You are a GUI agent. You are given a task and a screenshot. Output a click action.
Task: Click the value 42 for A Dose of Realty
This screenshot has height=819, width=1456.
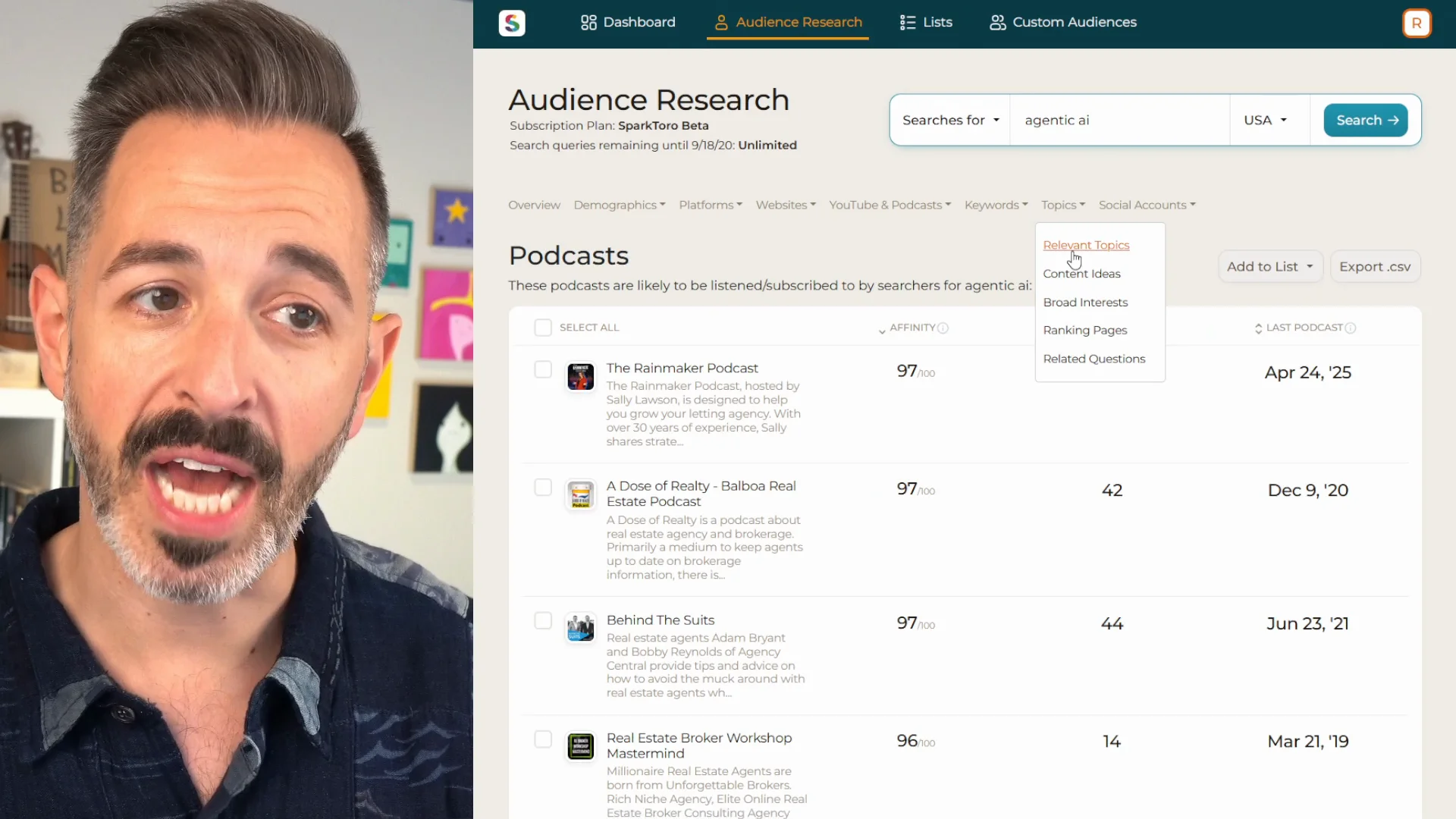(1112, 490)
